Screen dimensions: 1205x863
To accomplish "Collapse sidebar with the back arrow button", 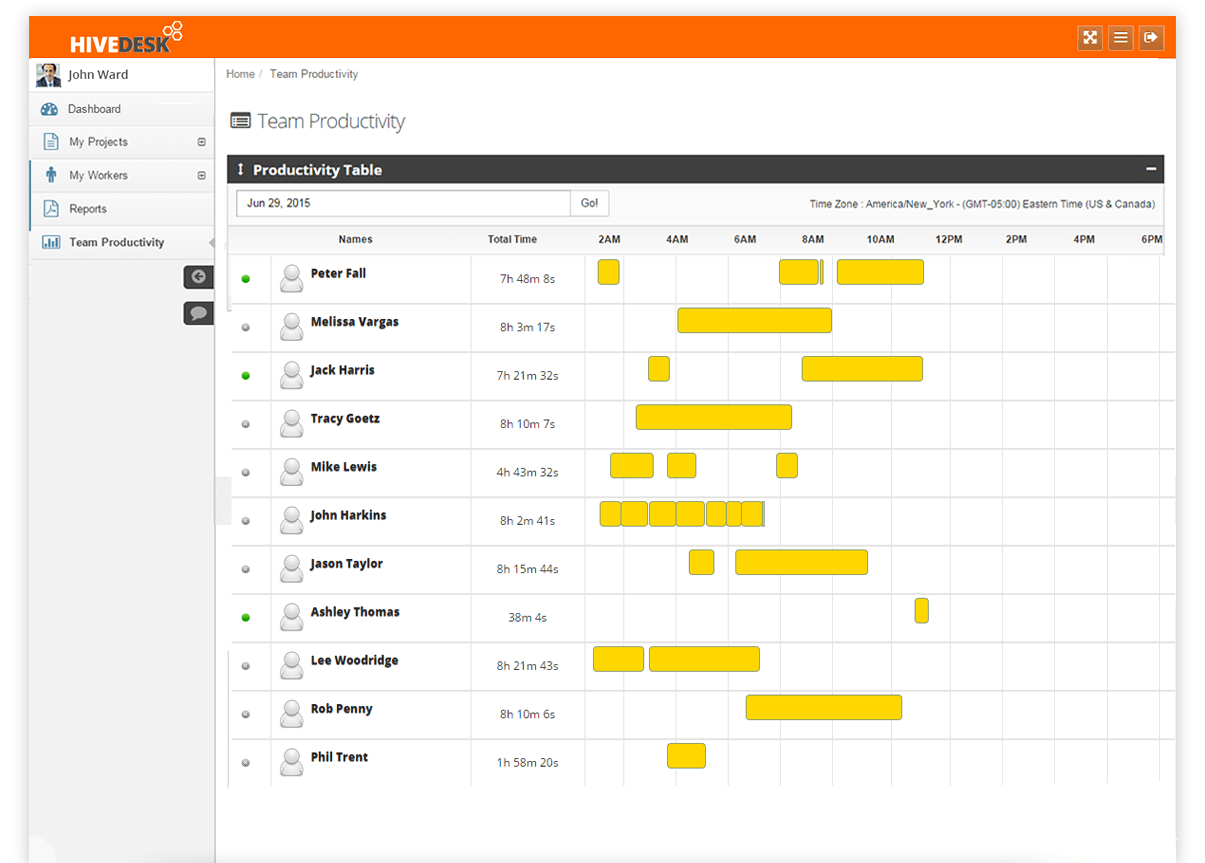I will click(198, 277).
